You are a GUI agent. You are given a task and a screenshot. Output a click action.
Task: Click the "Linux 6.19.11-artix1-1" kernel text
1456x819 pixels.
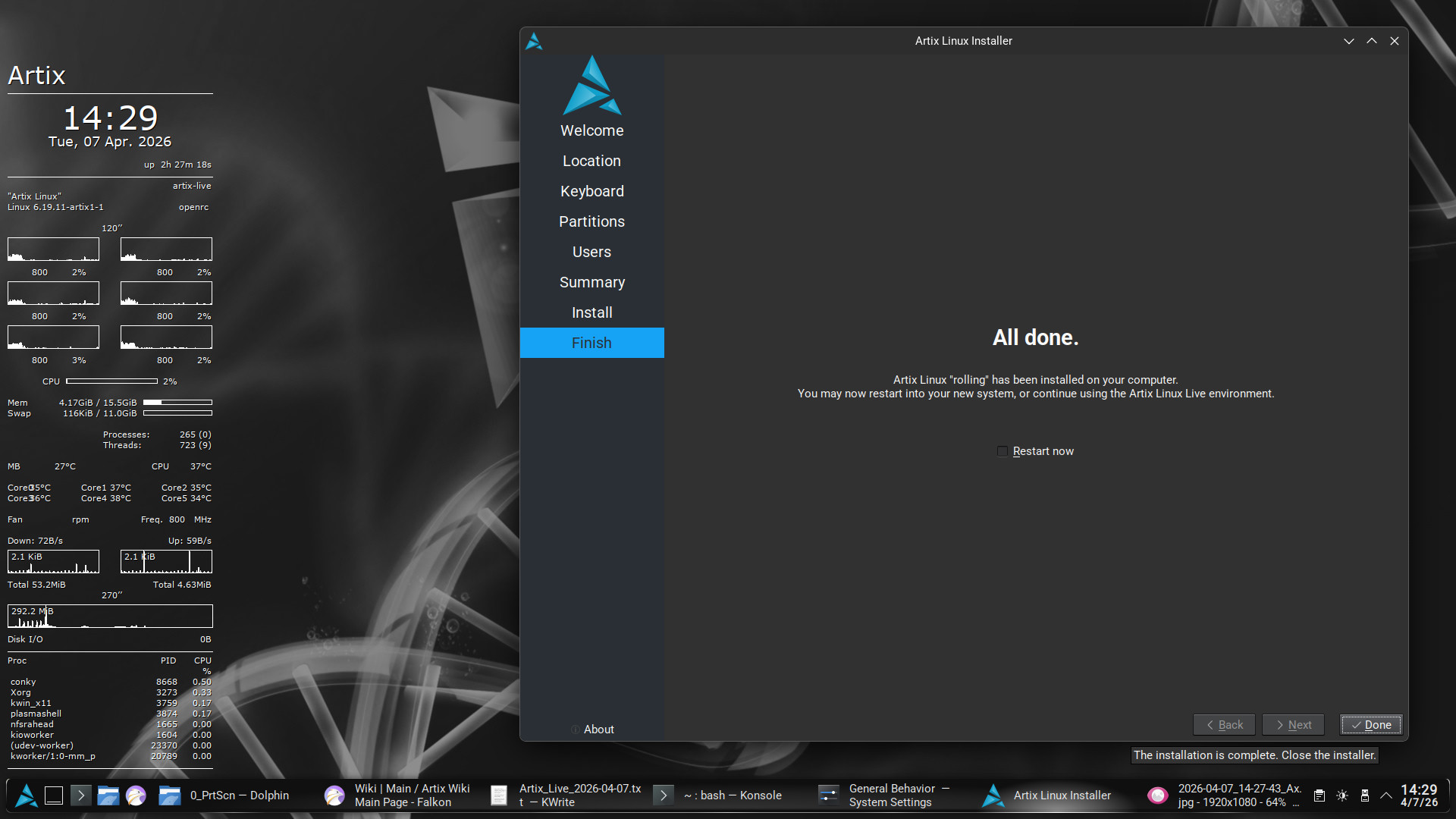[x=56, y=207]
